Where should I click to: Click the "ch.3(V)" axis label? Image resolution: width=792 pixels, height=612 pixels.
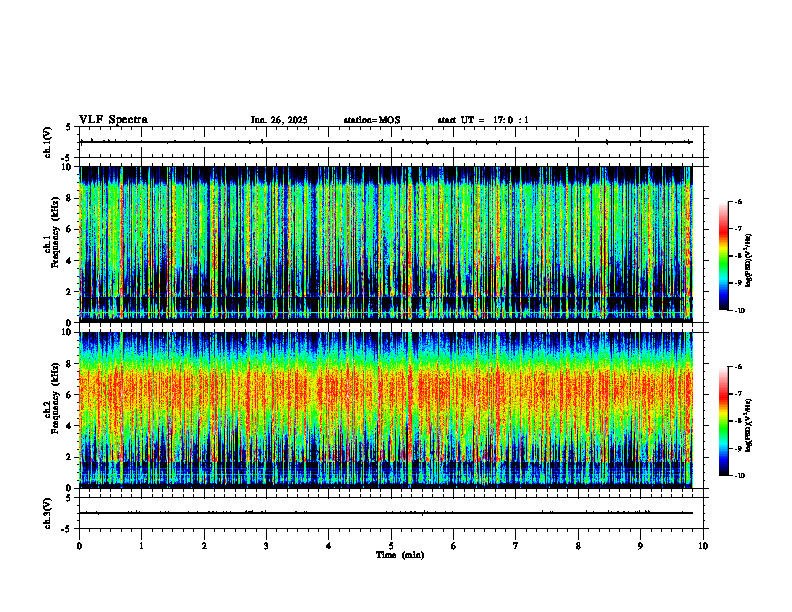(x=47, y=513)
